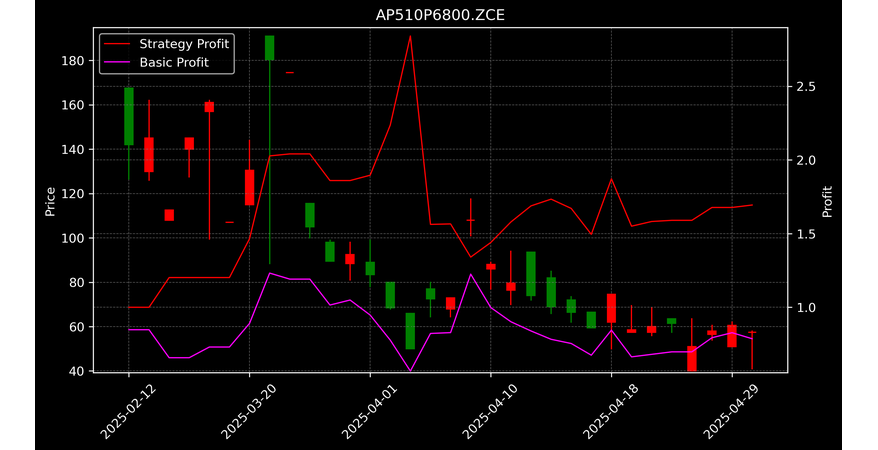Click the 100 price tick label
This screenshot has width=878, height=450.
coord(73,238)
